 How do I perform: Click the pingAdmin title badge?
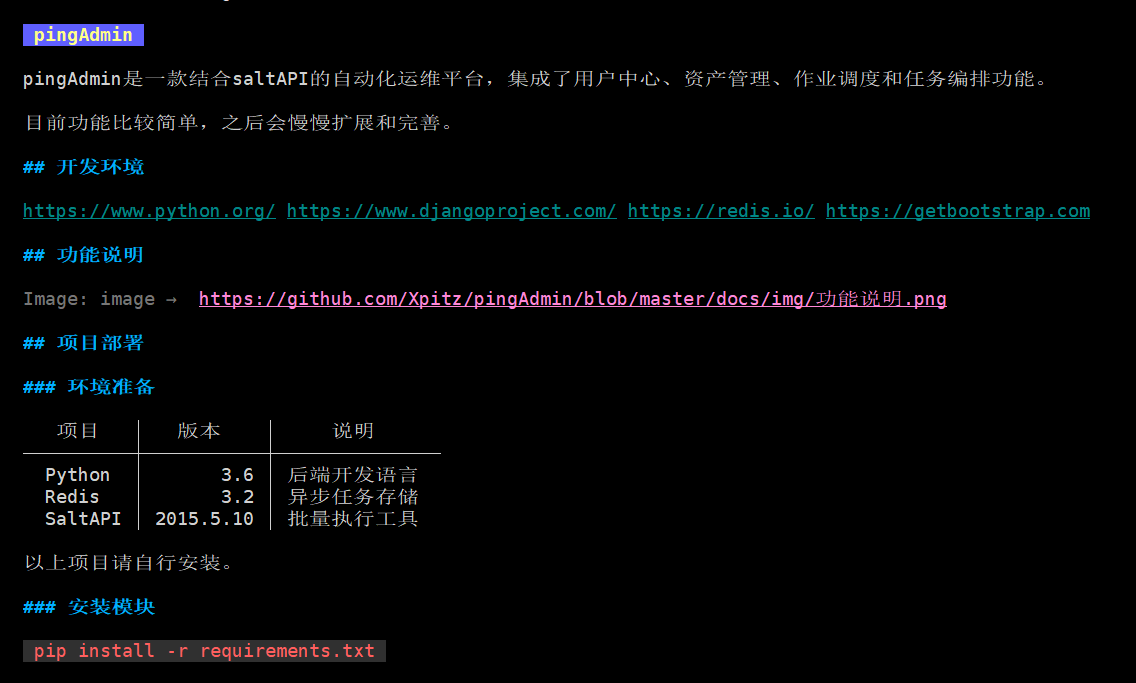point(83,34)
